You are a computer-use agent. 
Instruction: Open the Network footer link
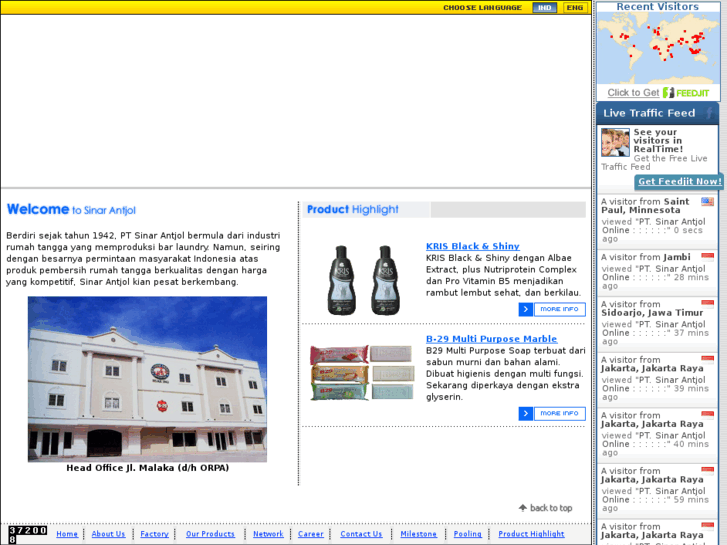tap(268, 534)
